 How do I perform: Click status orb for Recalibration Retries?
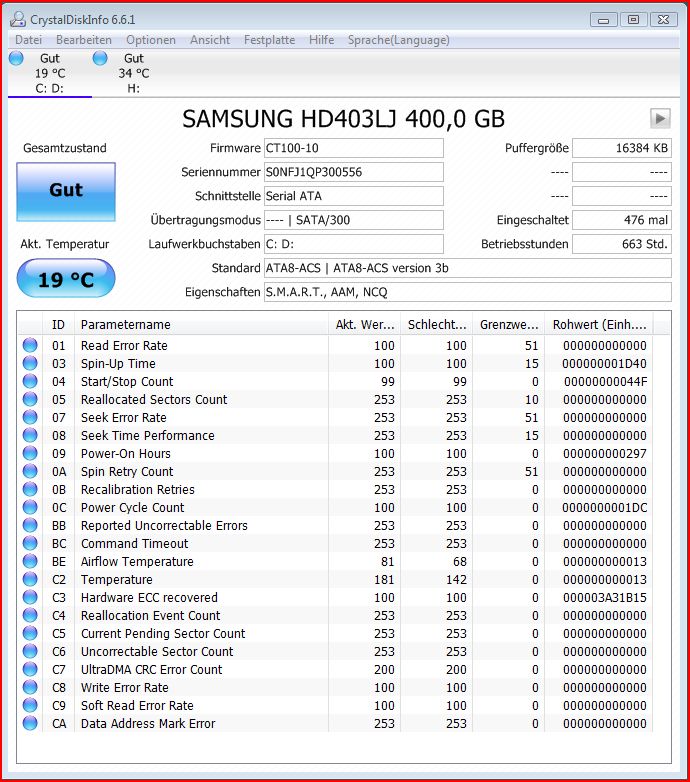pos(30,489)
